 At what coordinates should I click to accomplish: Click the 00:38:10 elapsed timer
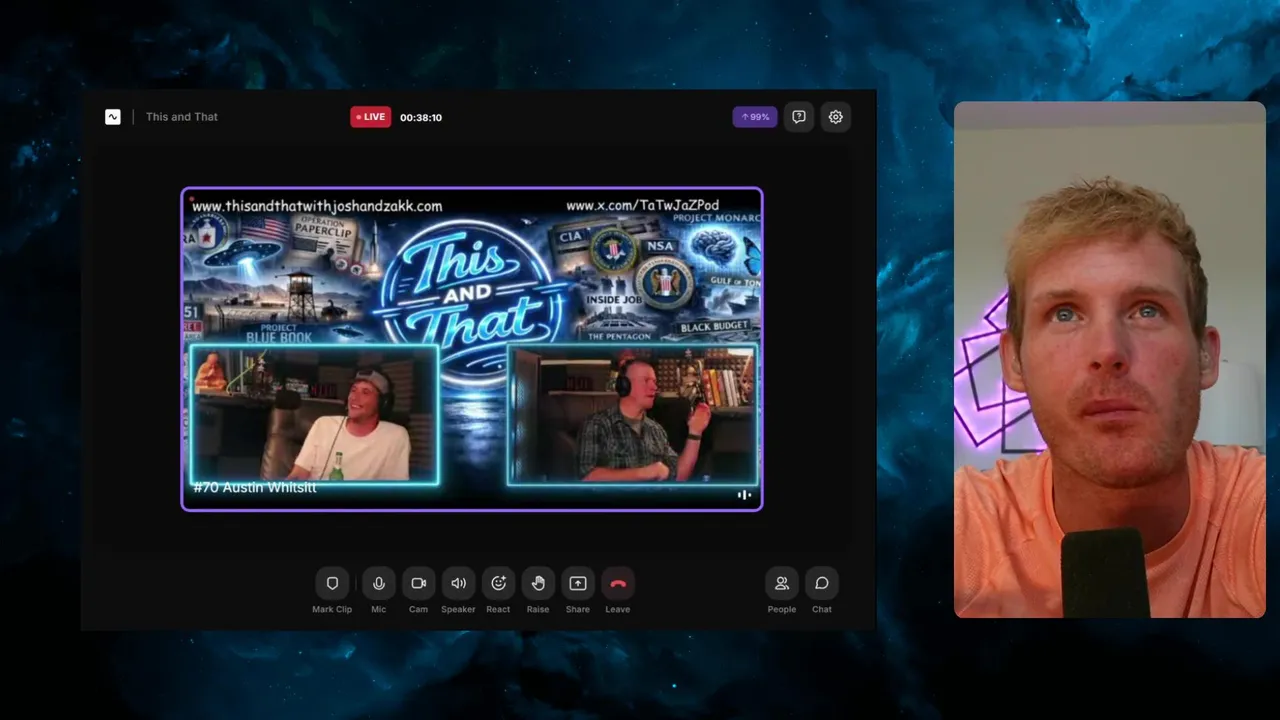coord(421,117)
